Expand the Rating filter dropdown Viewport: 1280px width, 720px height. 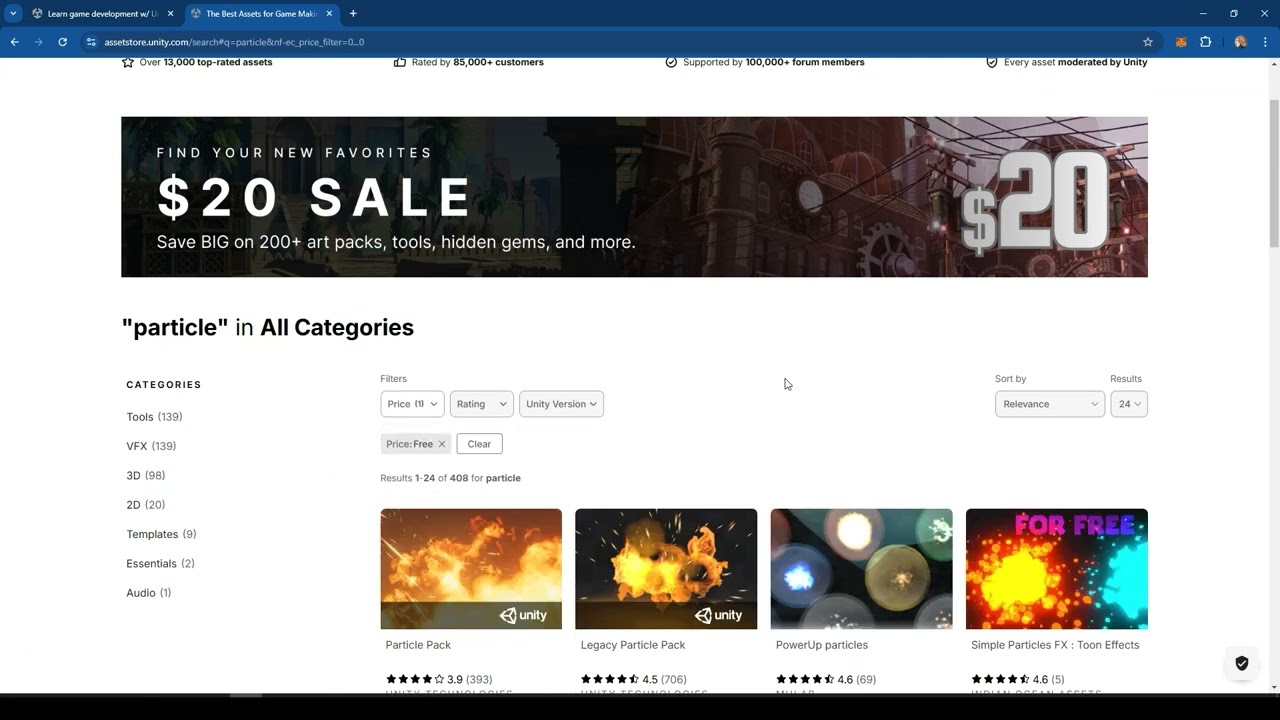(x=481, y=404)
